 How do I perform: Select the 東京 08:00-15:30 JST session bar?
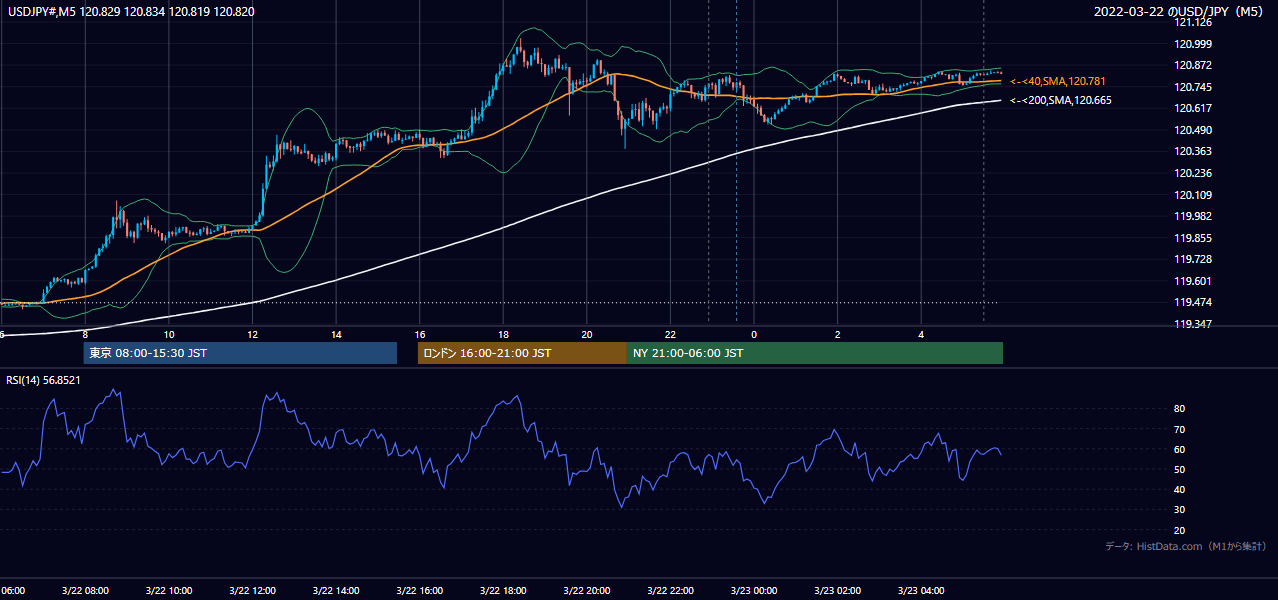[240, 353]
